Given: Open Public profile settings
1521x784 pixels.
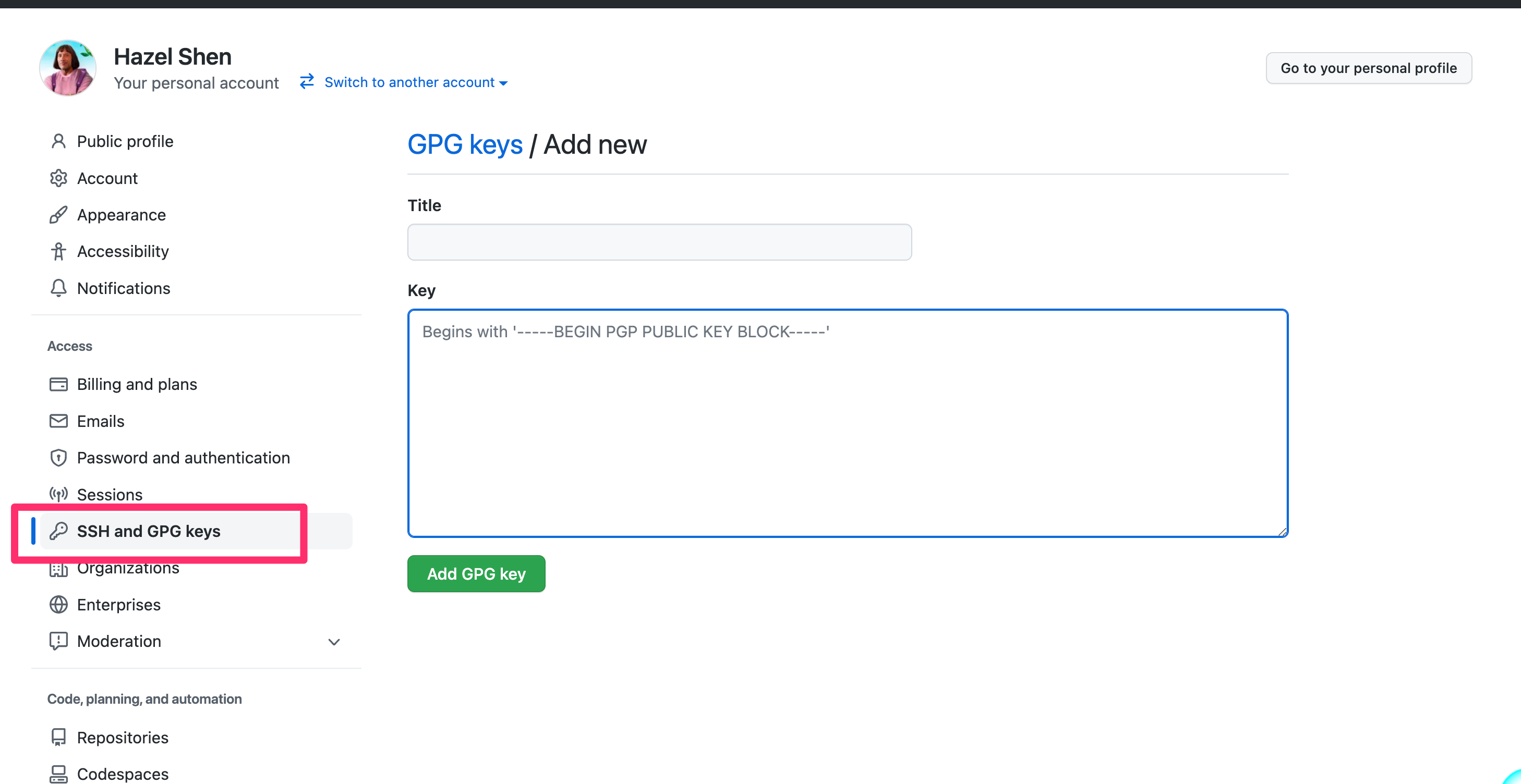Looking at the screenshot, I should point(196,142).
